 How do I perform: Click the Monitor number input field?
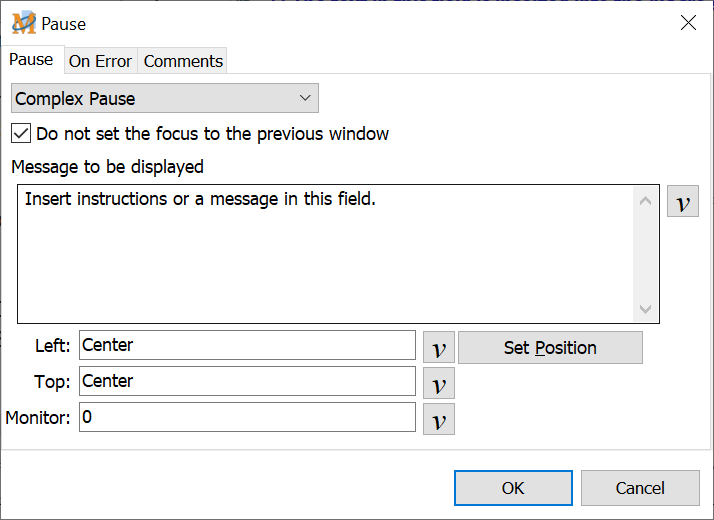pyautogui.click(x=247, y=417)
